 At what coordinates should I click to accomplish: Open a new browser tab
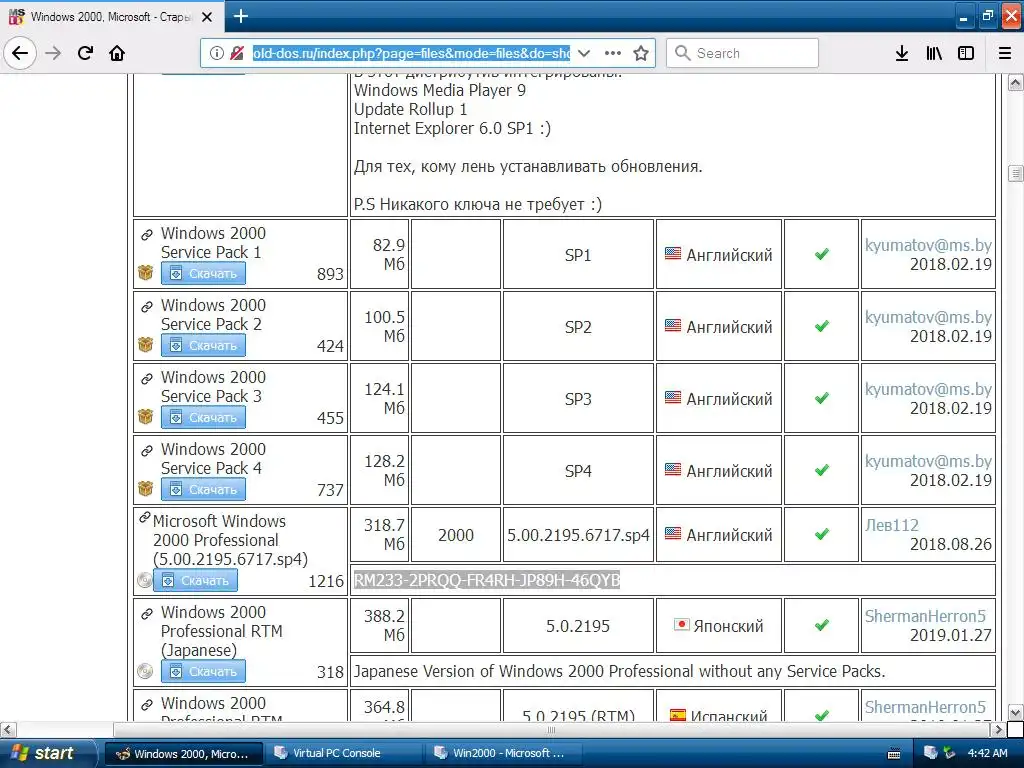coord(241,16)
